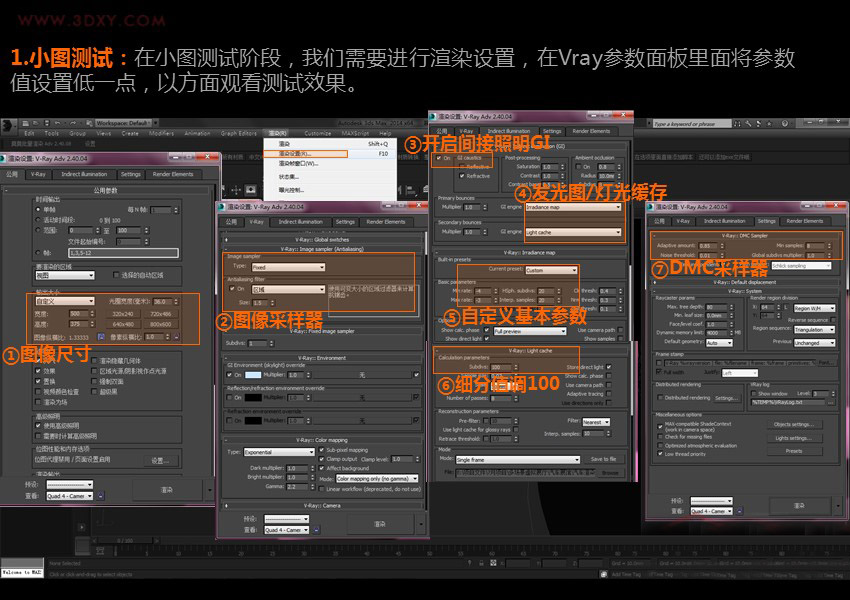Click the question-mark help icon
This screenshot has width=850, height=600.
point(784,124)
